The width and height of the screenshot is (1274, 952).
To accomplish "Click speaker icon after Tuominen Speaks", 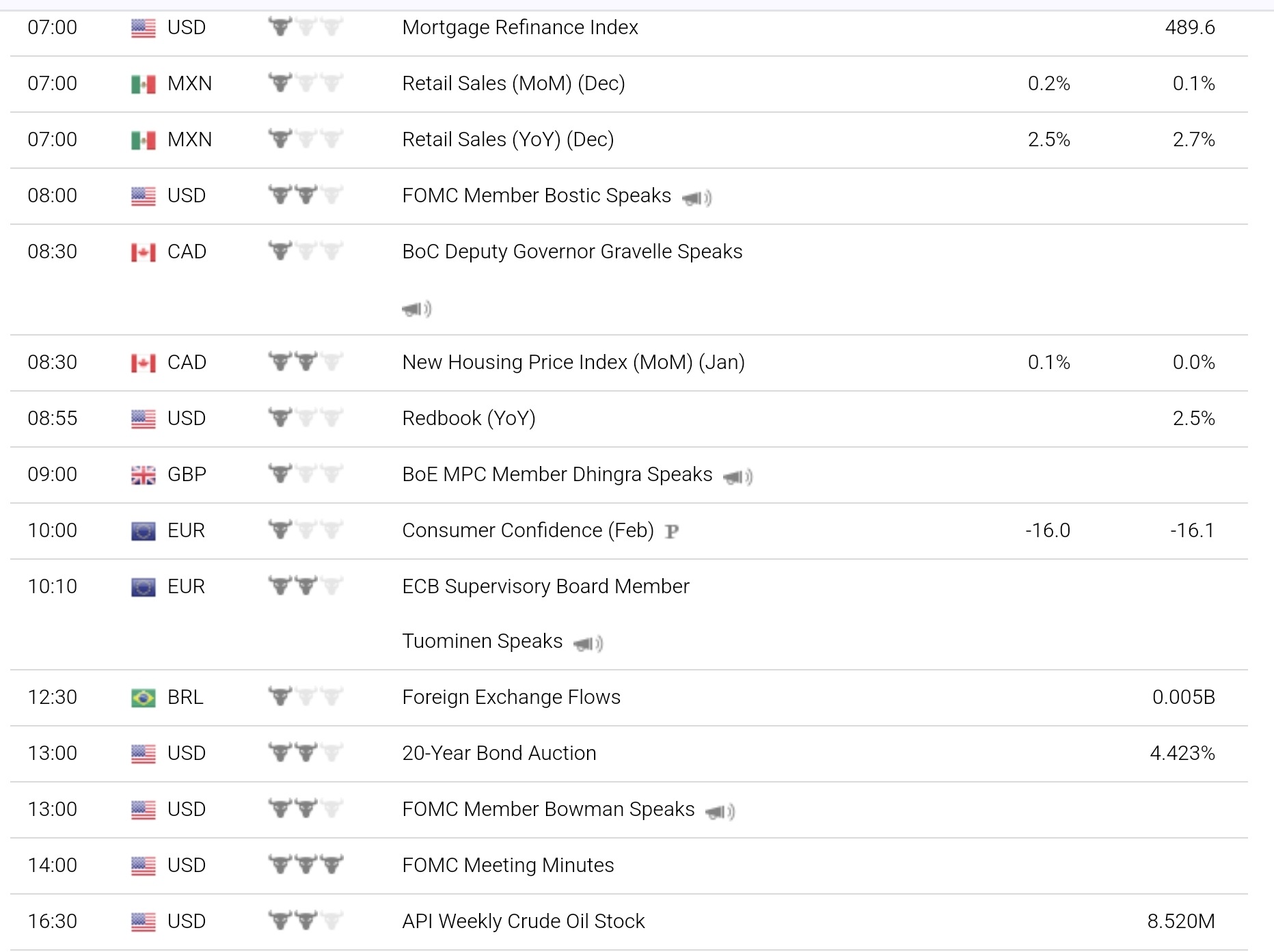I will click(x=588, y=644).
